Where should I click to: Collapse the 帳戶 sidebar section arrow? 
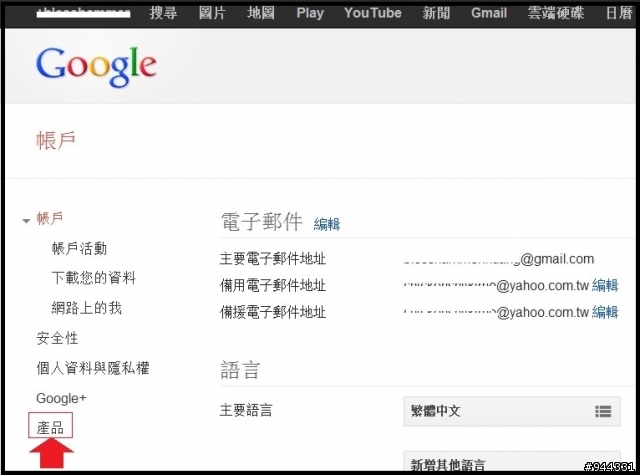(26, 221)
